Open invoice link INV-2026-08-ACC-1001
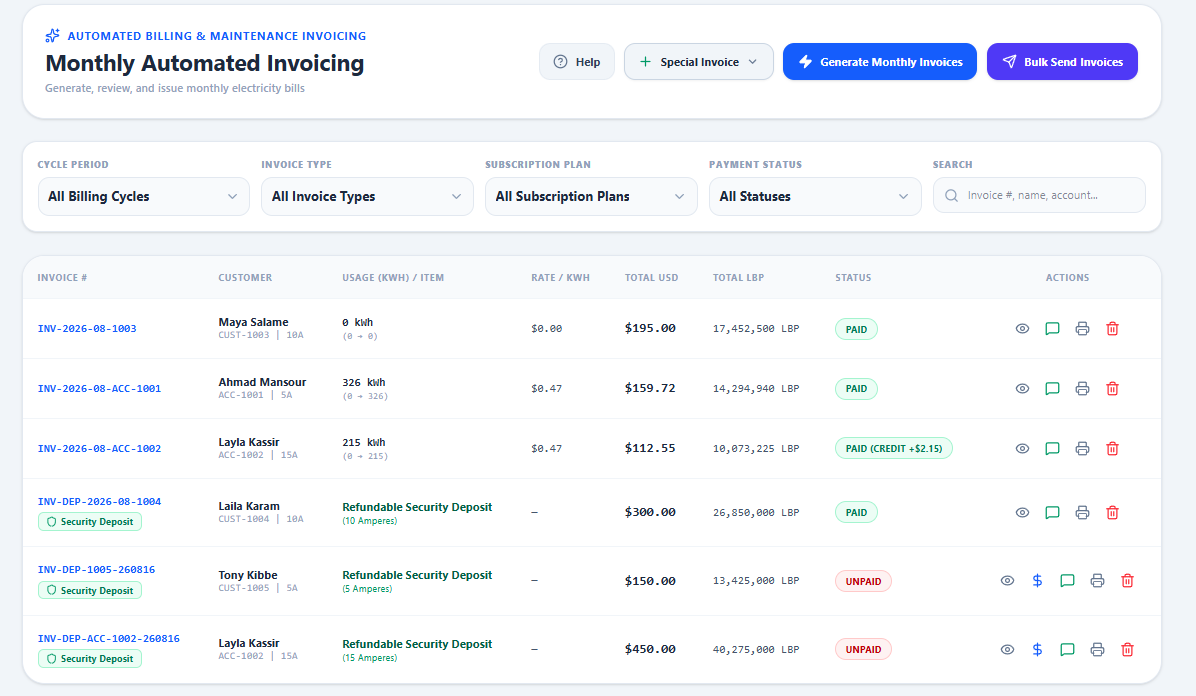 point(99,388)
